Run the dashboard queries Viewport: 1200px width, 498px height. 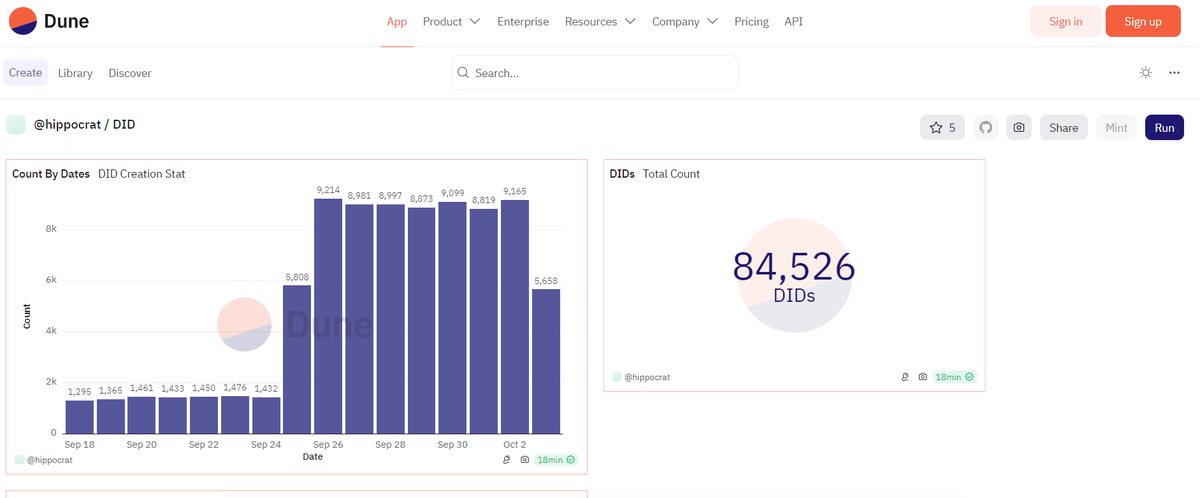[1165, 128]
